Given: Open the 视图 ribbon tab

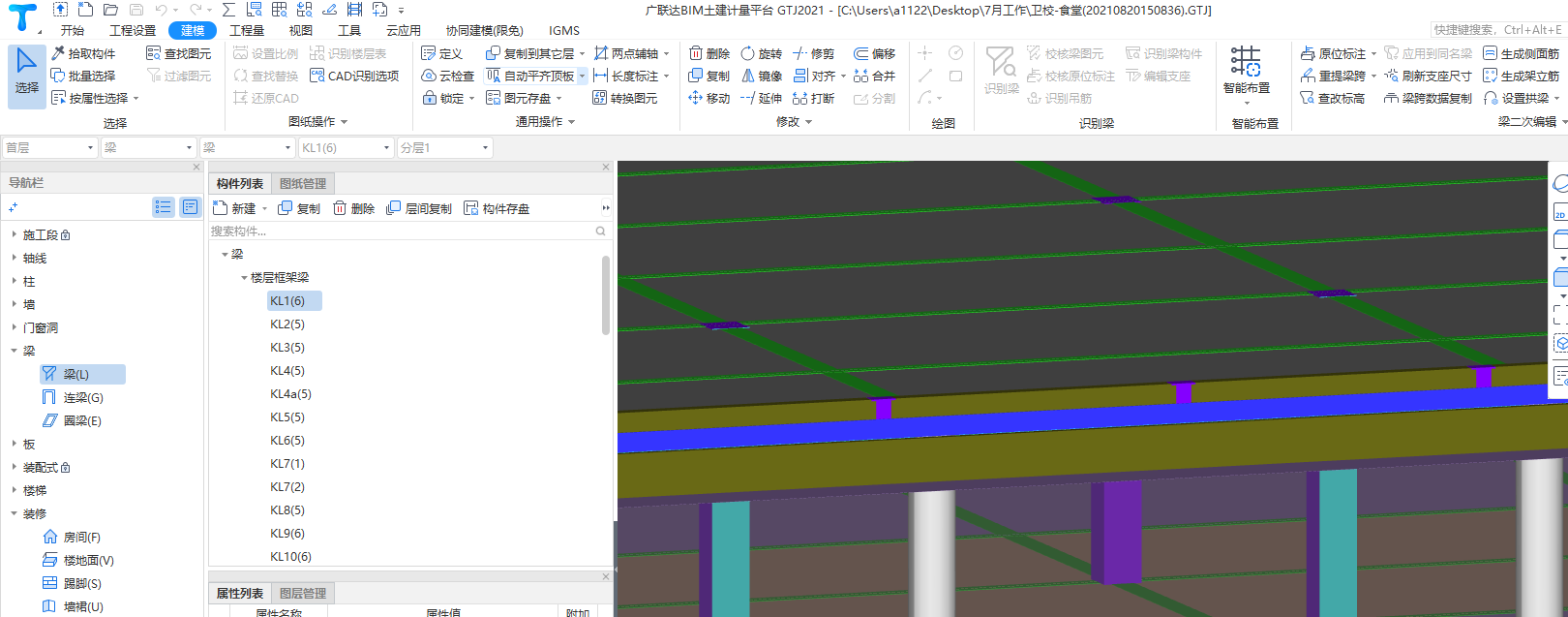Looking at the screenshot, I should tap(301, 30).
